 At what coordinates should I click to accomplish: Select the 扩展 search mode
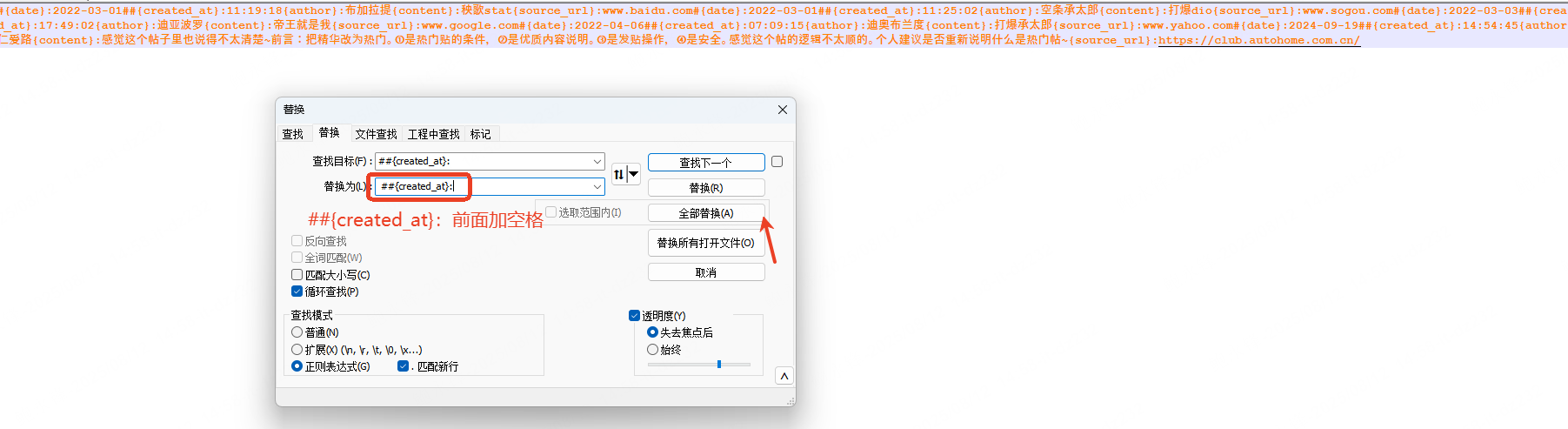(x=297, y=350)
